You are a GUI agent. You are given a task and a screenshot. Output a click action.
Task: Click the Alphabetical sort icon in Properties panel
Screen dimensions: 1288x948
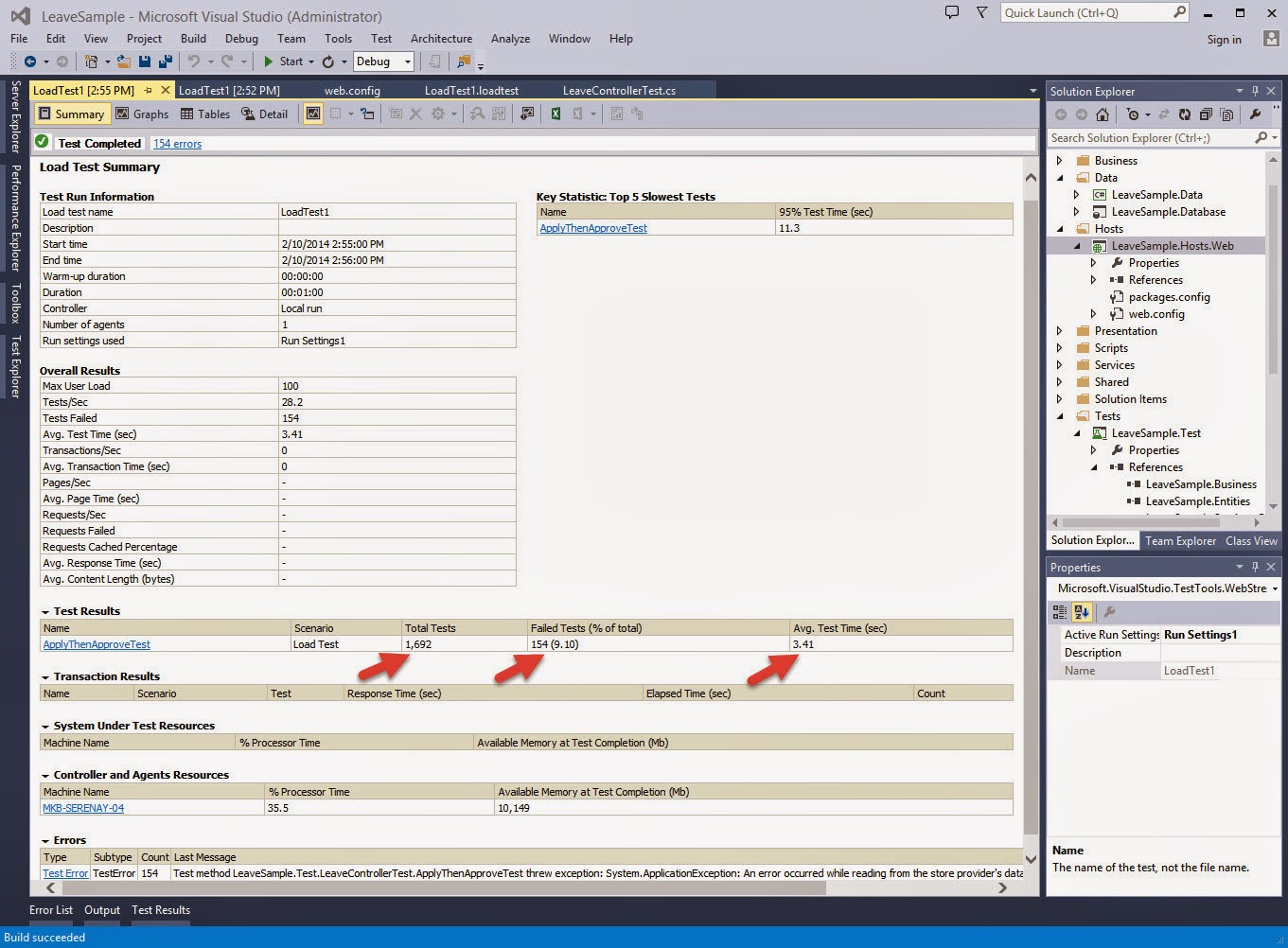[1082, 612]
